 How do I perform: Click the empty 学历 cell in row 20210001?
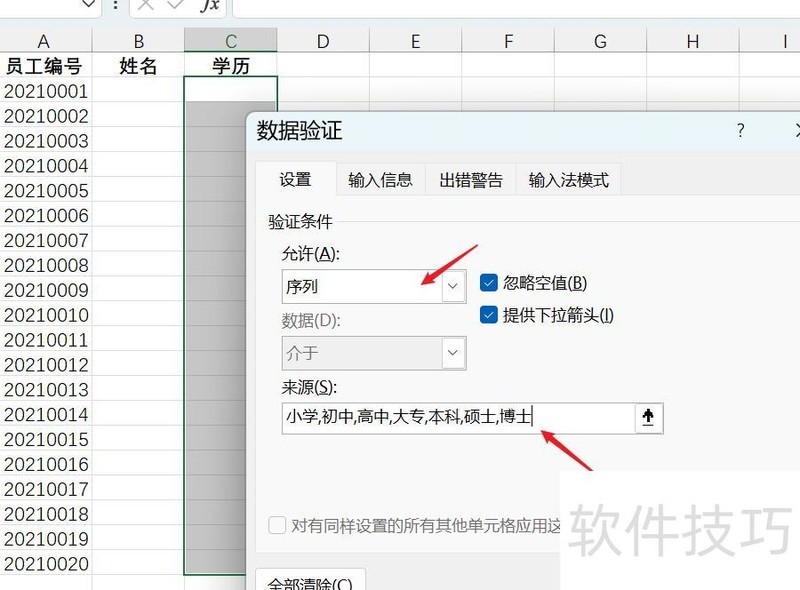[231, 90]
